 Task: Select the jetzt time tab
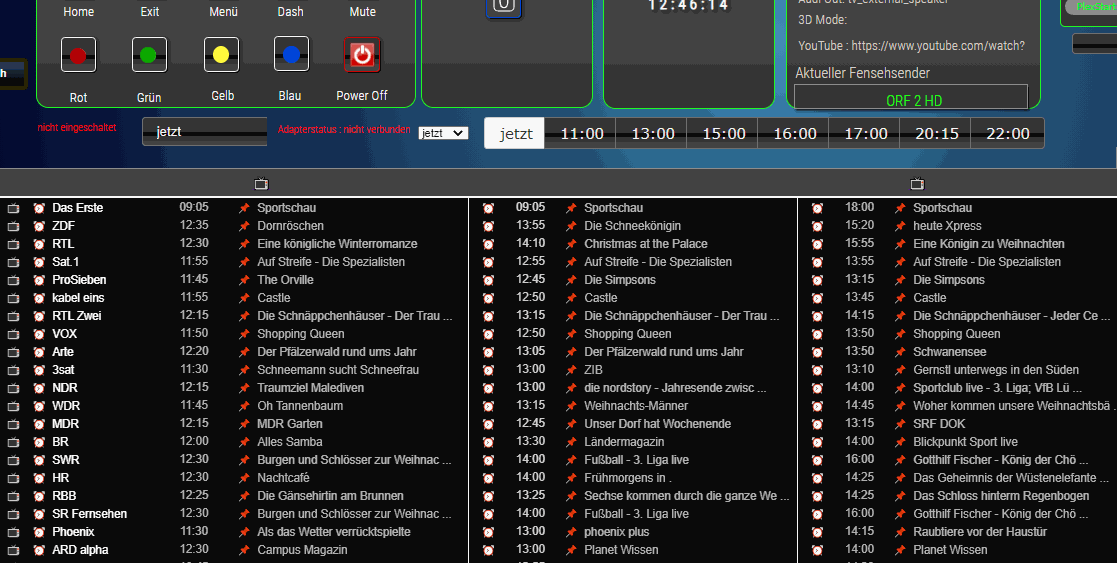pos(514,133)
